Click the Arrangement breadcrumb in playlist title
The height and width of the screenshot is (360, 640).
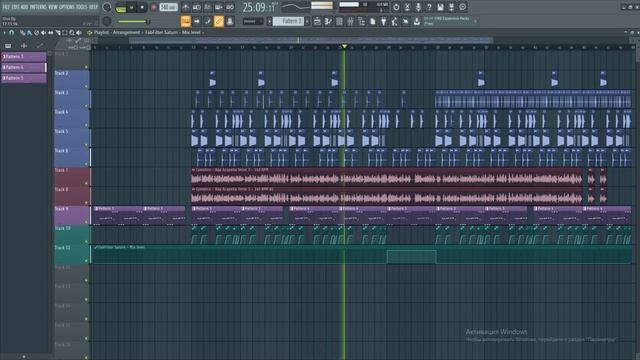[x=126, y=32]
